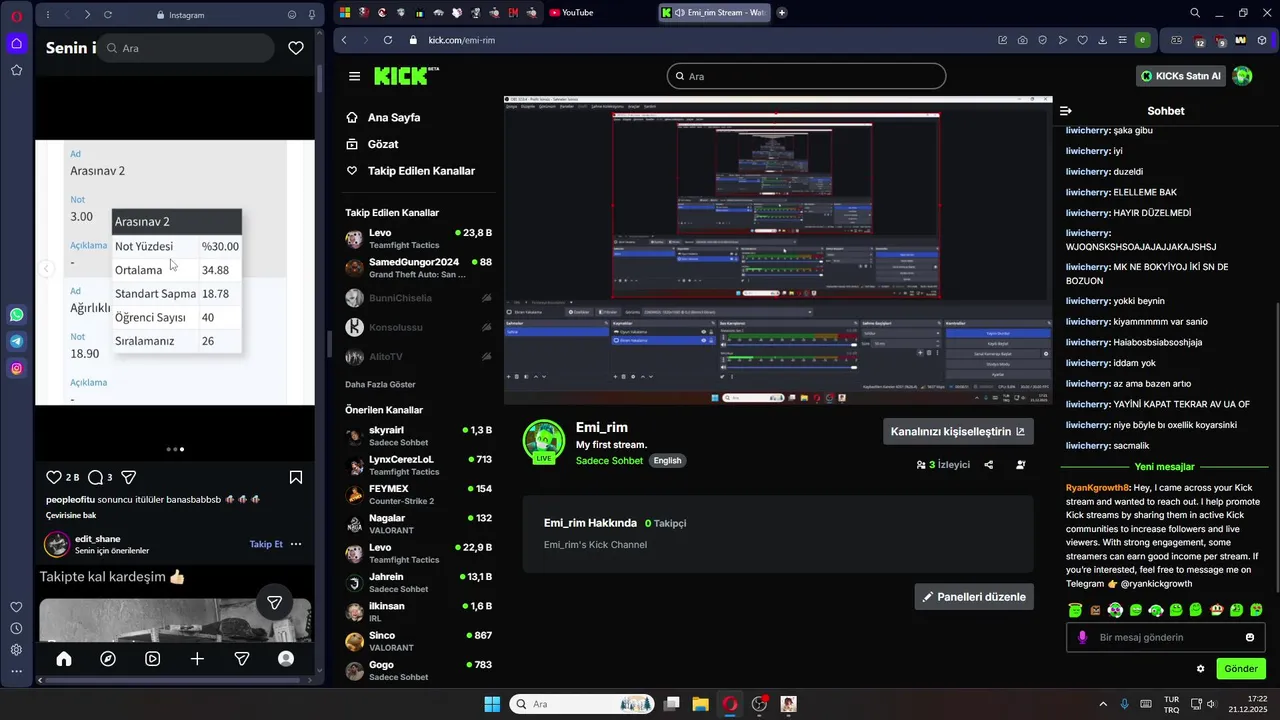This screenshot has width=1280, height=720.
Task: Click Panelleri düzenle button
Action: pos(974,597)
